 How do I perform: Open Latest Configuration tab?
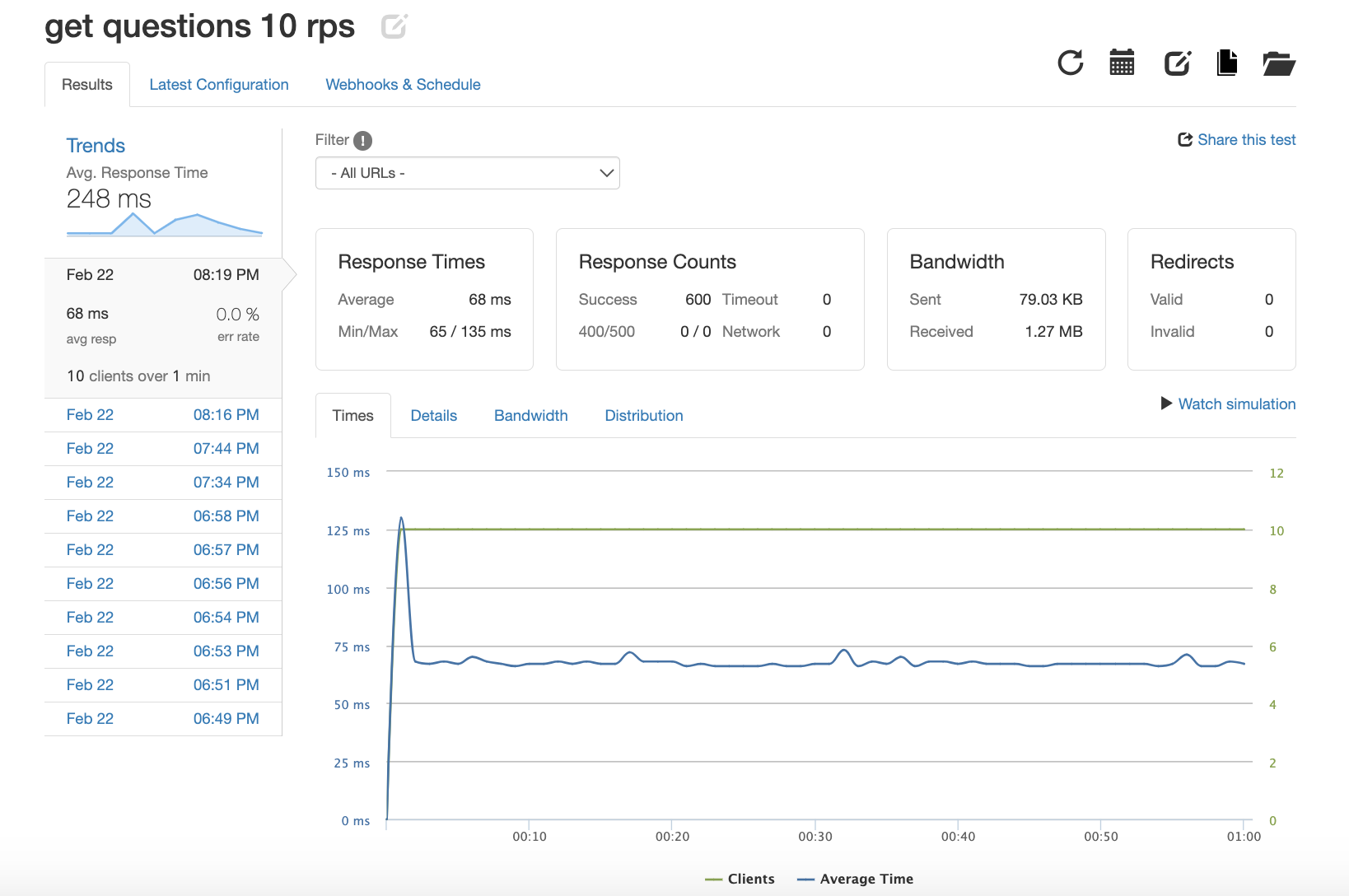pyautogui.click(x=219, y=85)
